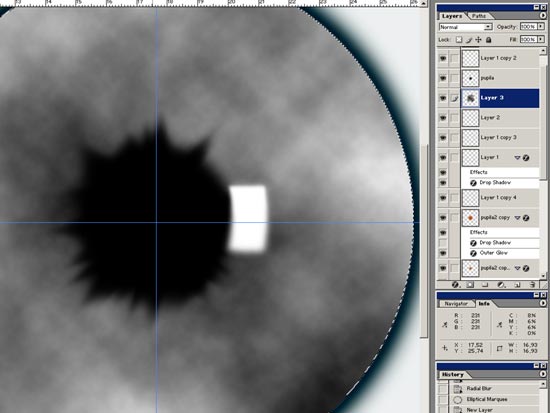The image size is (550, 413).
Task: Open the Normal blend mode dropdown
Action: click(x=465, y=27)
